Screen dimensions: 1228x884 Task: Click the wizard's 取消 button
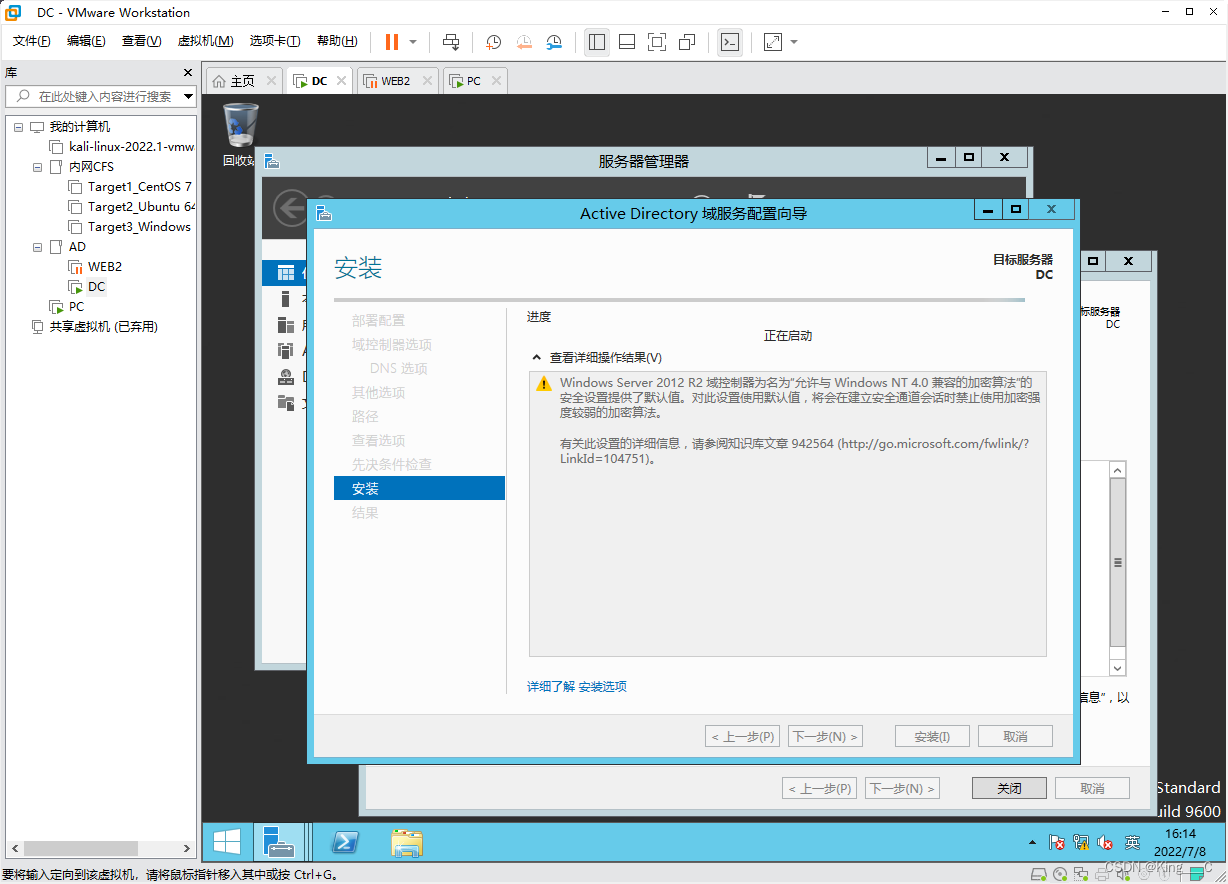pos(1015,736)
